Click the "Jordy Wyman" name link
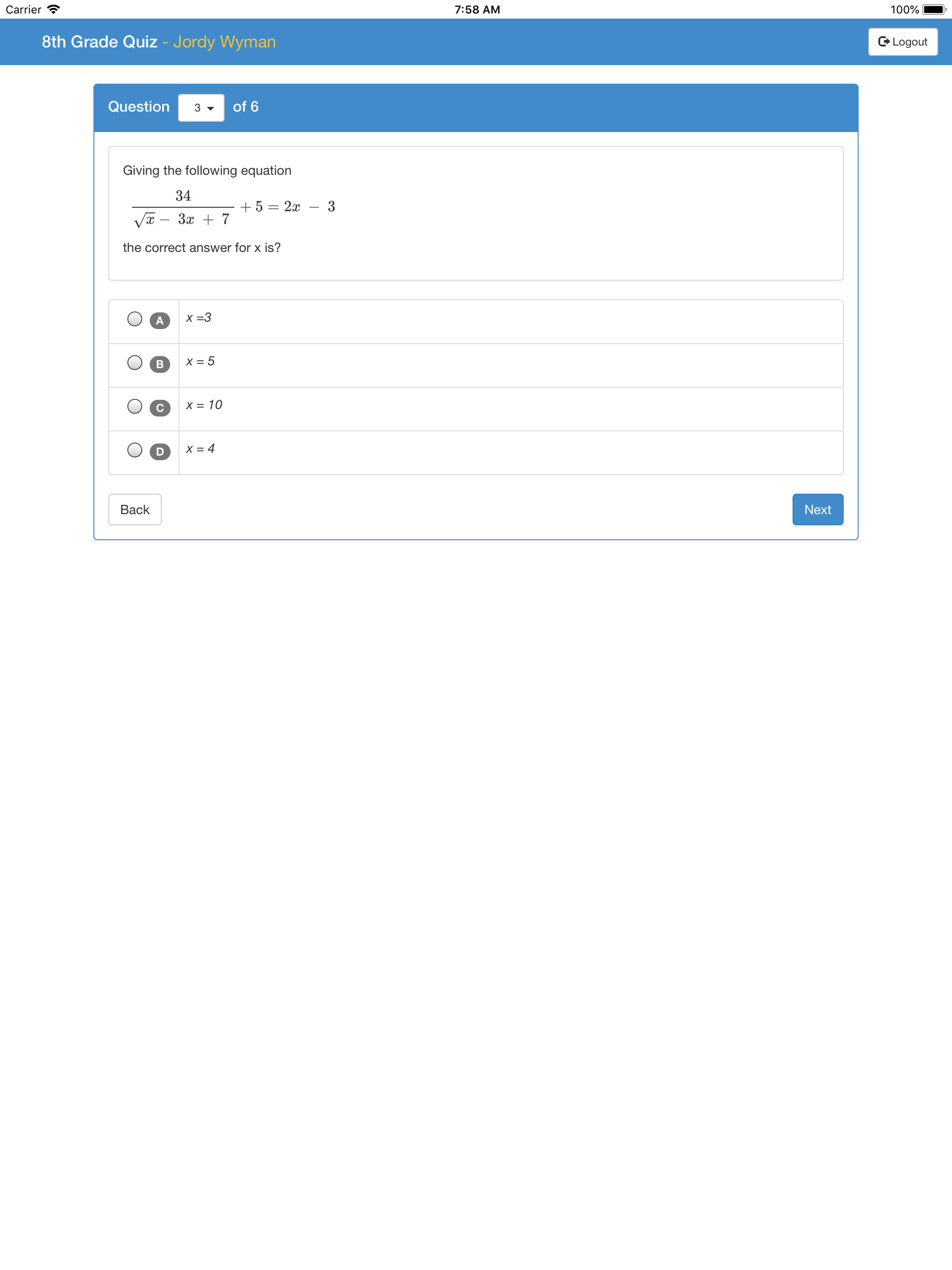This screenshot has width=952, height=1270. click(225, 41)
